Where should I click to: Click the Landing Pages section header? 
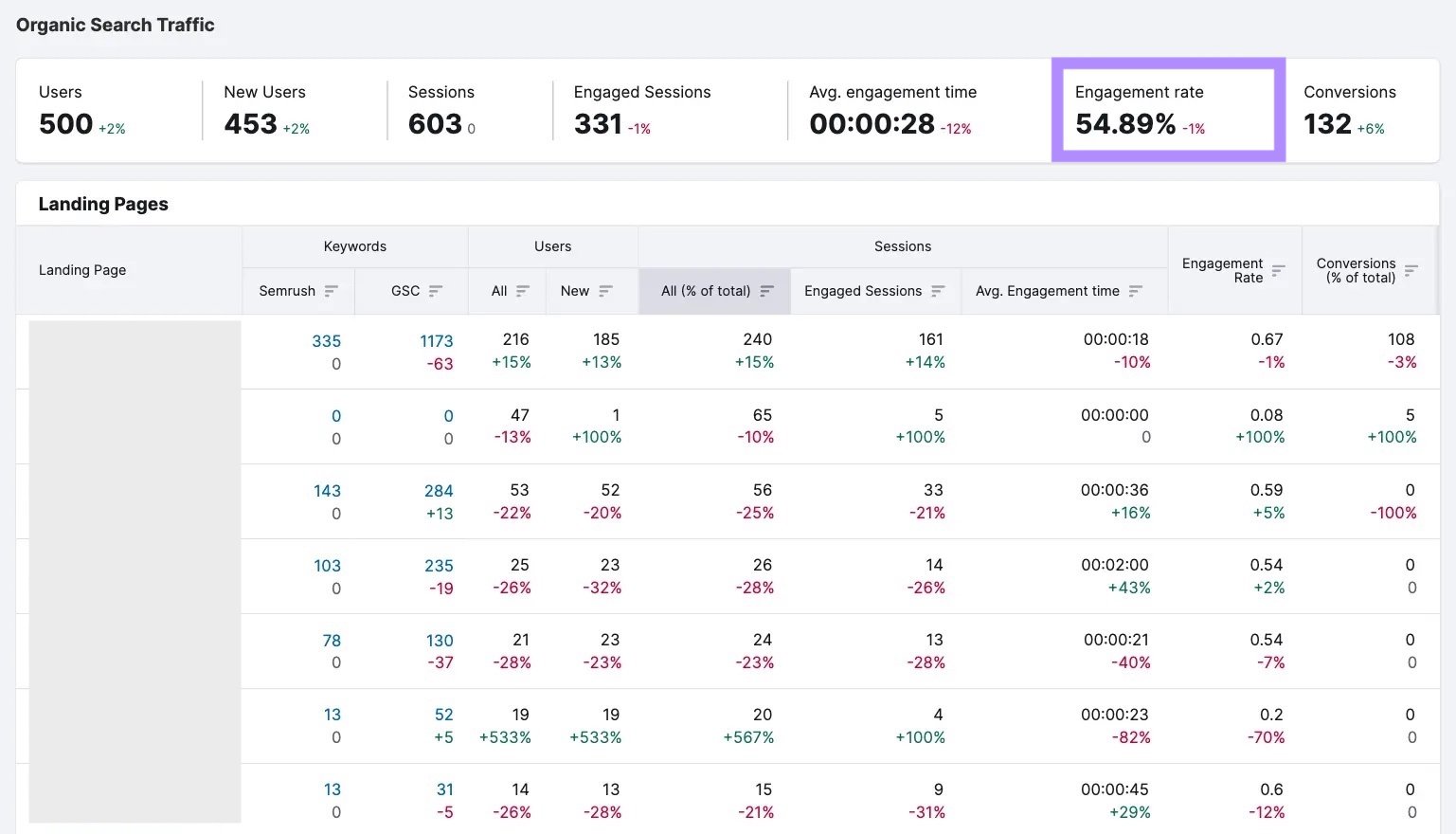tap(102, 203)
